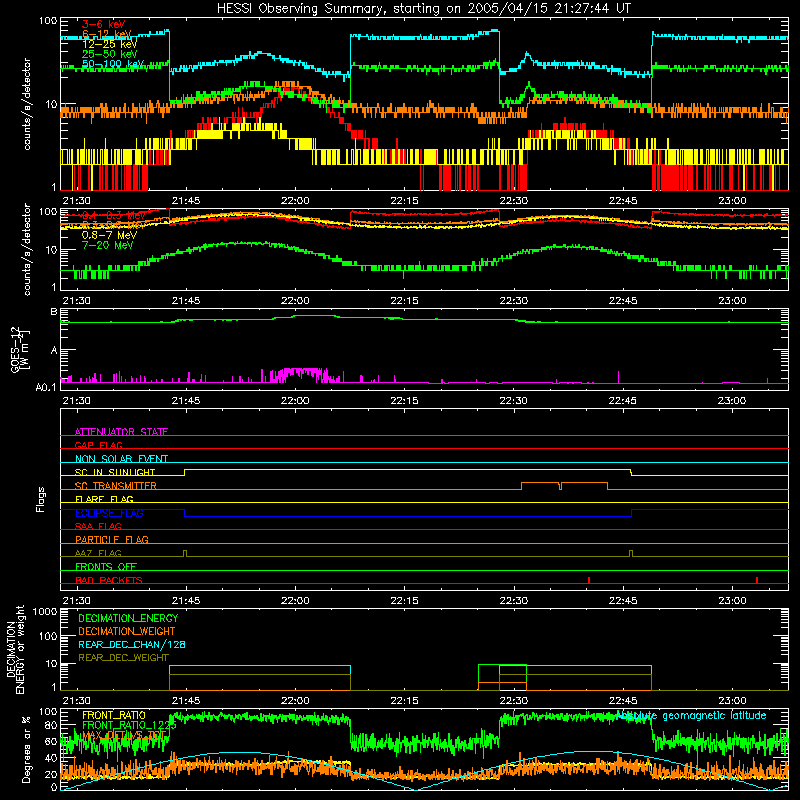Viewport: 800px width, 800px height.
Task: Select the NON_SOLAR_EVENT flag label
Action: click(x=121, y=459)
